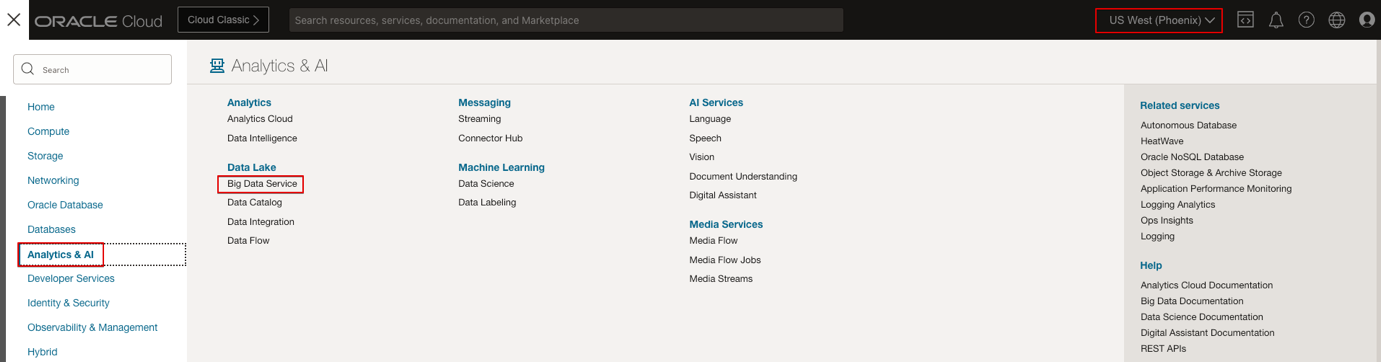Open the help question mark icon
Image resolution: width=1381 pixels, height=362 pixels.
coord(1306,20)
